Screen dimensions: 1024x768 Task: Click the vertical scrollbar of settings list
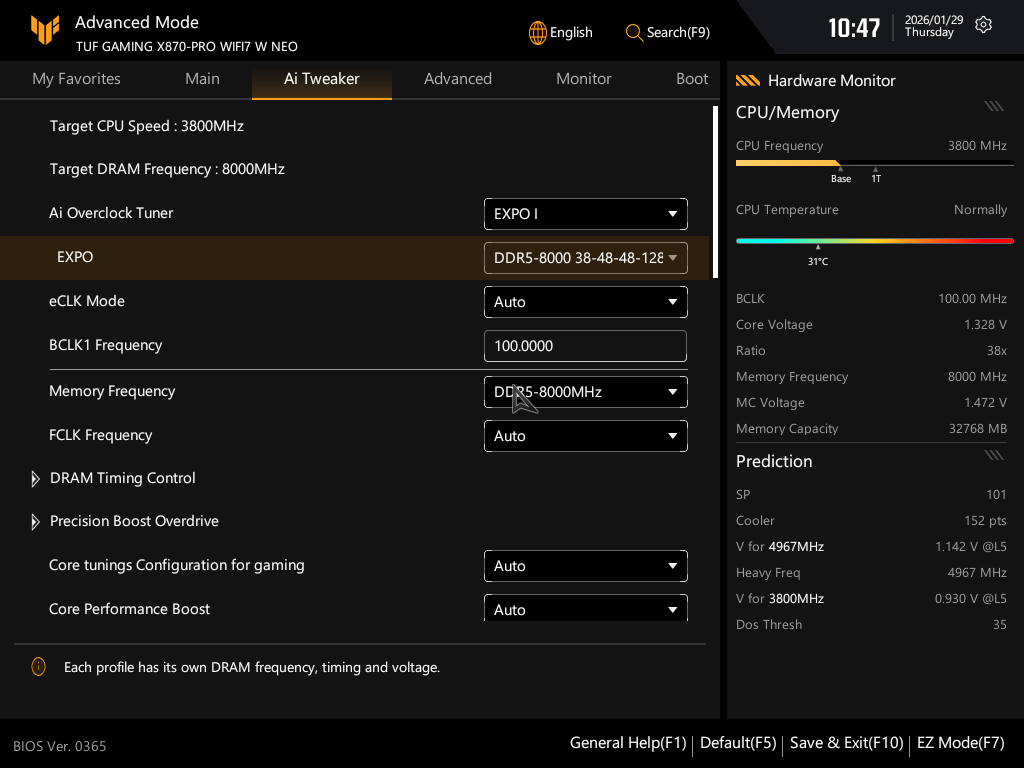coord(715,190)
